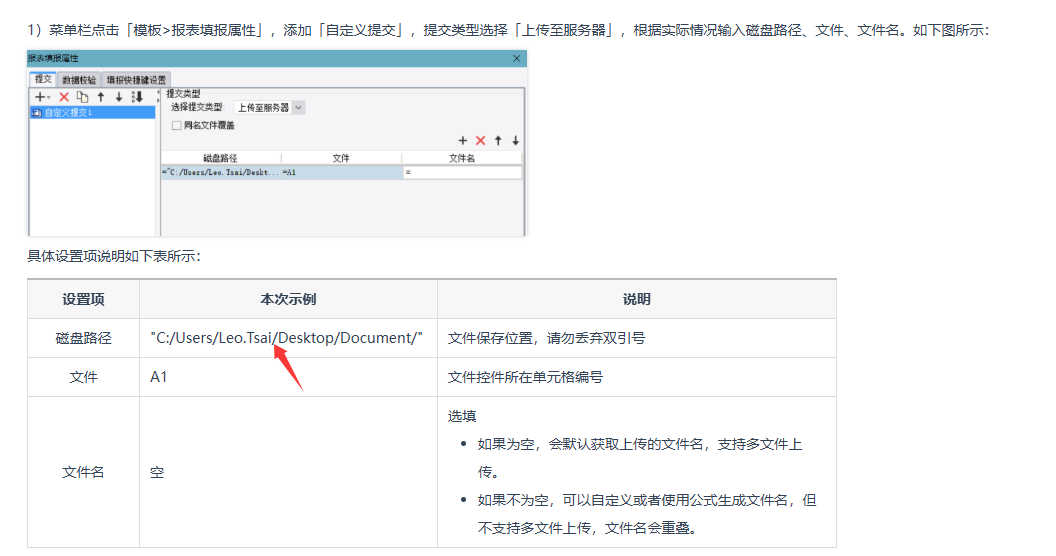The width and height of the screenshot is (1056, 556).
Task: Click the move-to-bottom sort icon
Action: pyautogui.click(x=137, y=97)
